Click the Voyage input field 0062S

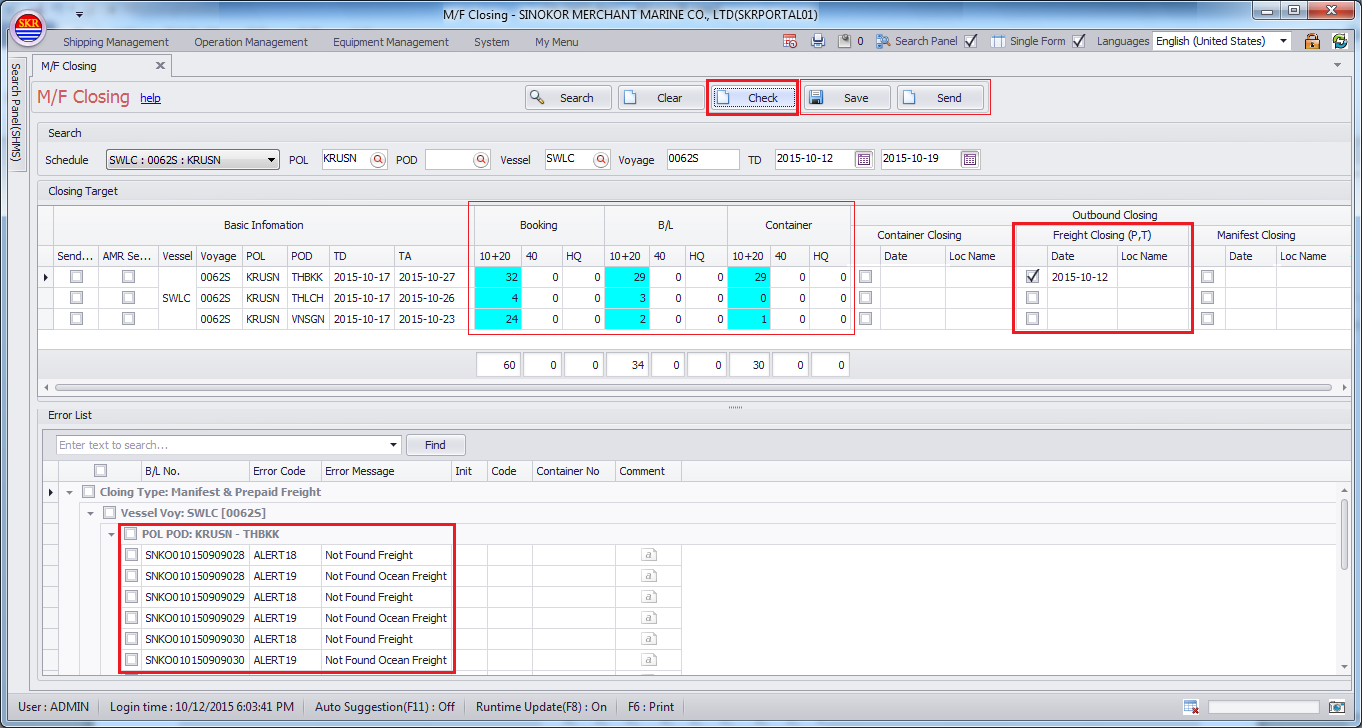(x=703, y=159)
